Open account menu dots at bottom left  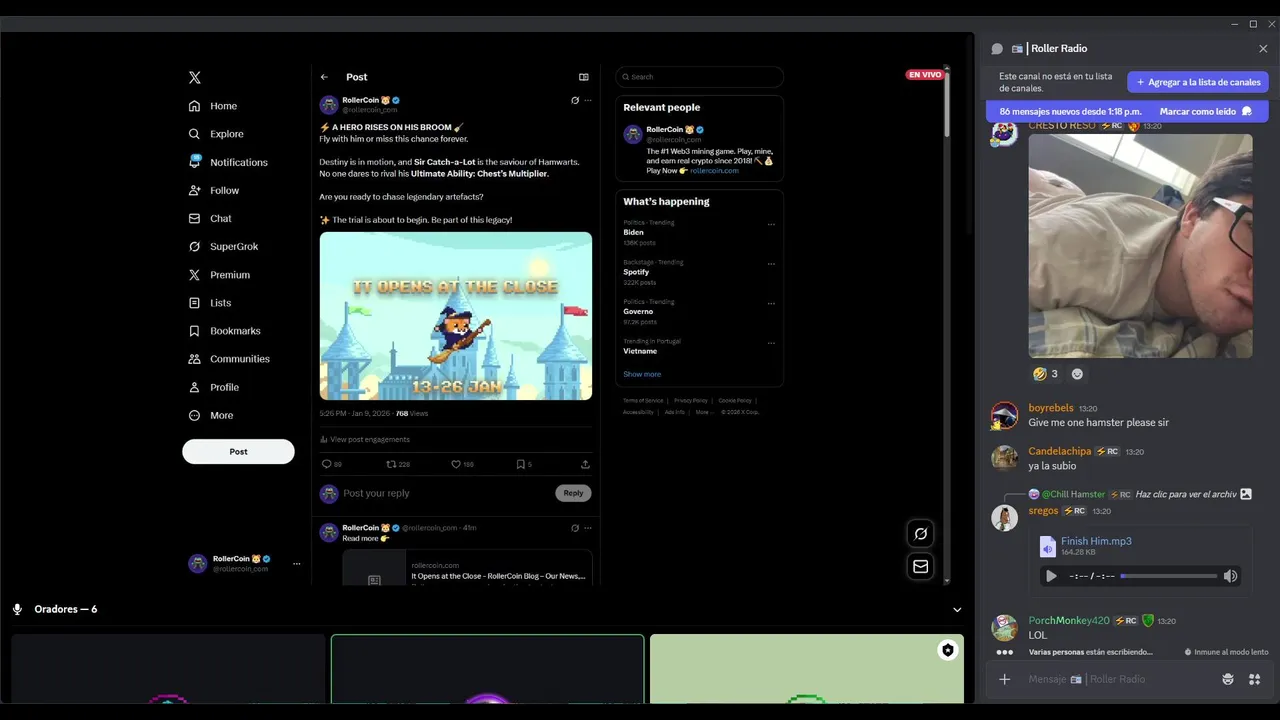296,564
